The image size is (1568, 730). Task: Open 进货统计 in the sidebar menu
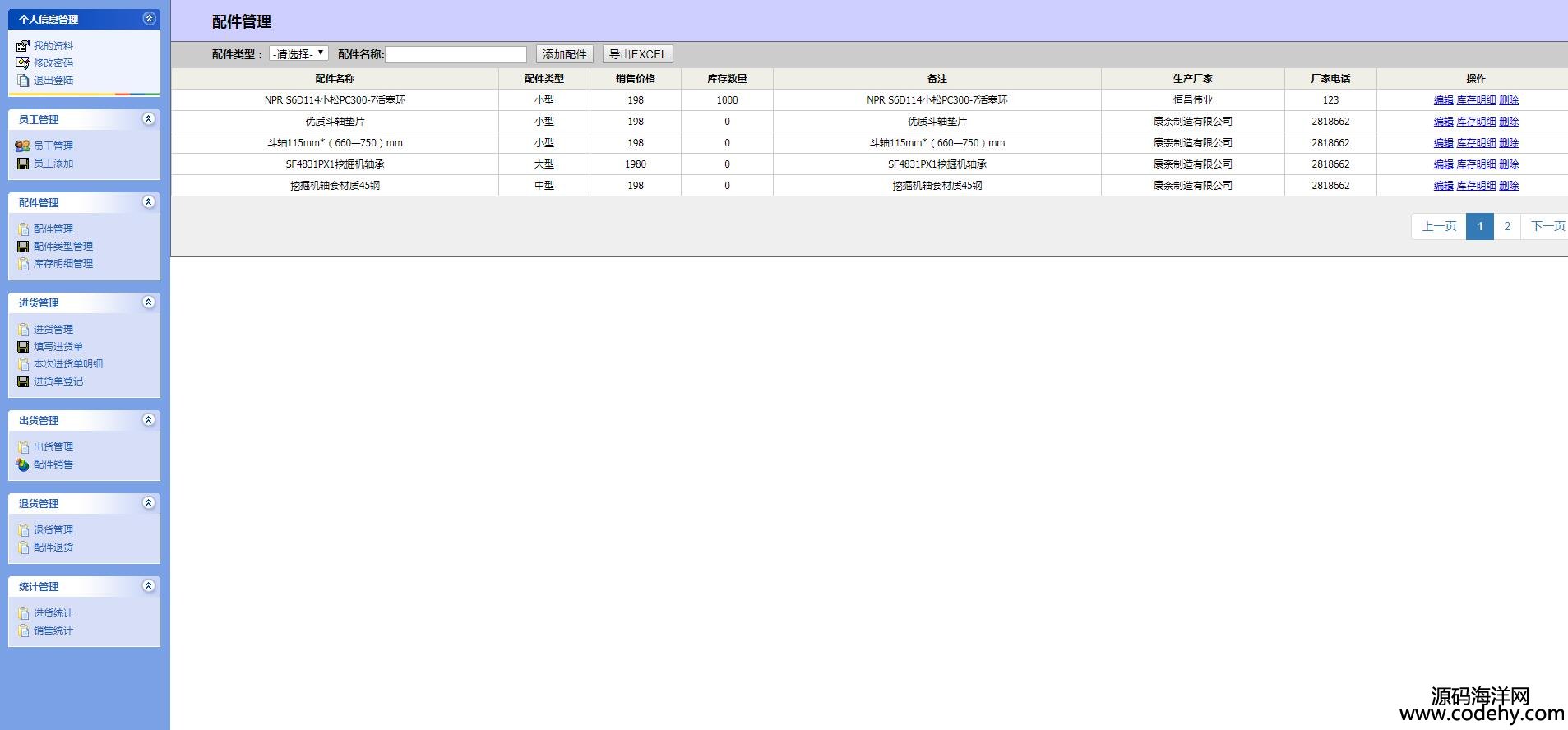coord(53,613)
